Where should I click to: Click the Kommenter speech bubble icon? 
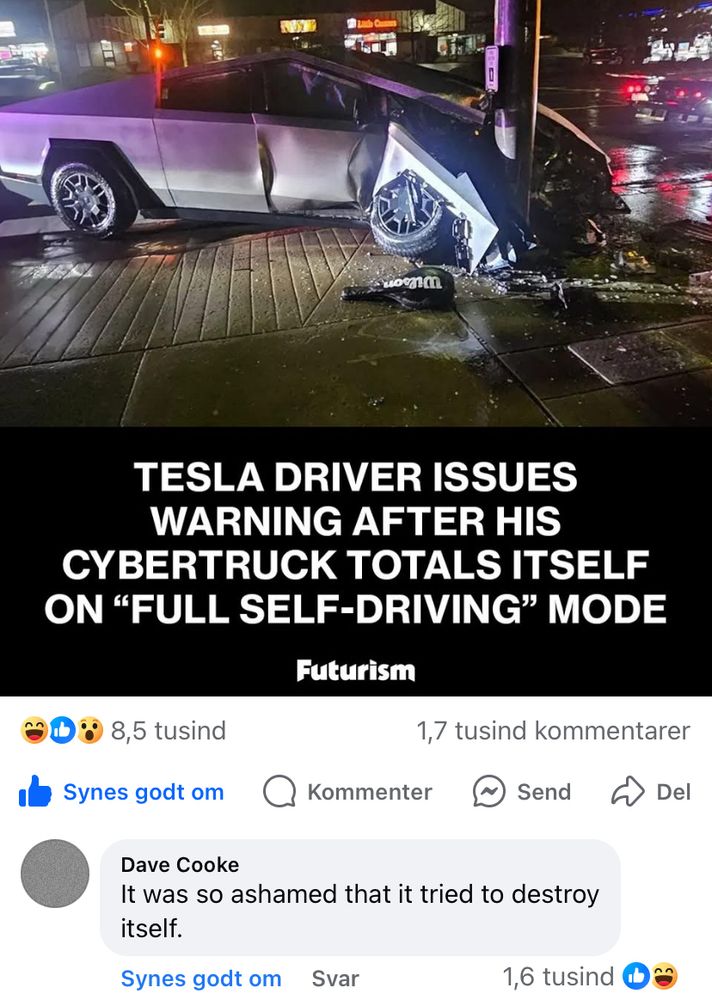tap(279, 792)
